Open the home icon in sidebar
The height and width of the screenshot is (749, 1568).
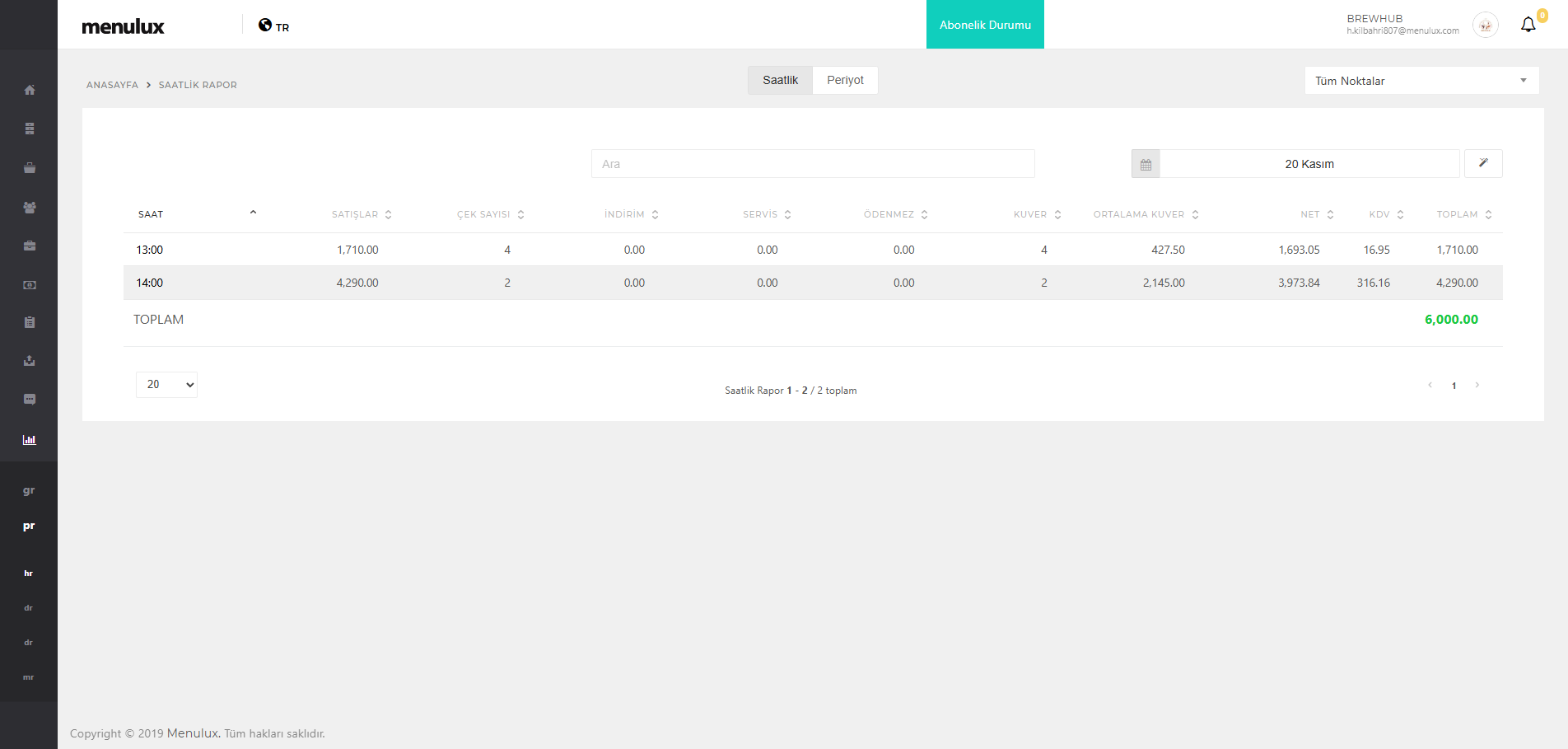[30, 90]
